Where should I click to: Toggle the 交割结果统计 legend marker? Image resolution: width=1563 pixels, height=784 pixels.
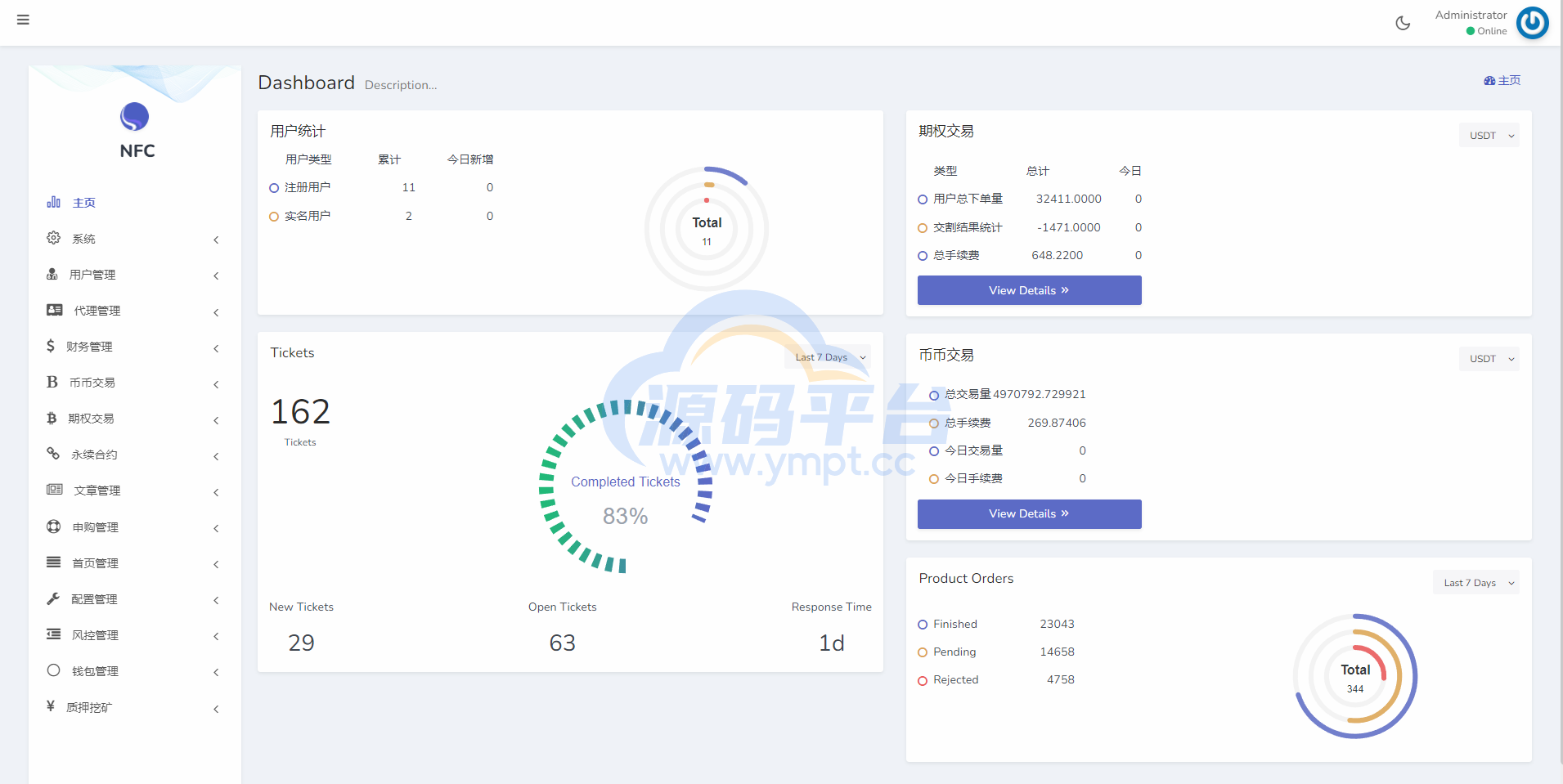pyautogui.click(x=923, y=228)
